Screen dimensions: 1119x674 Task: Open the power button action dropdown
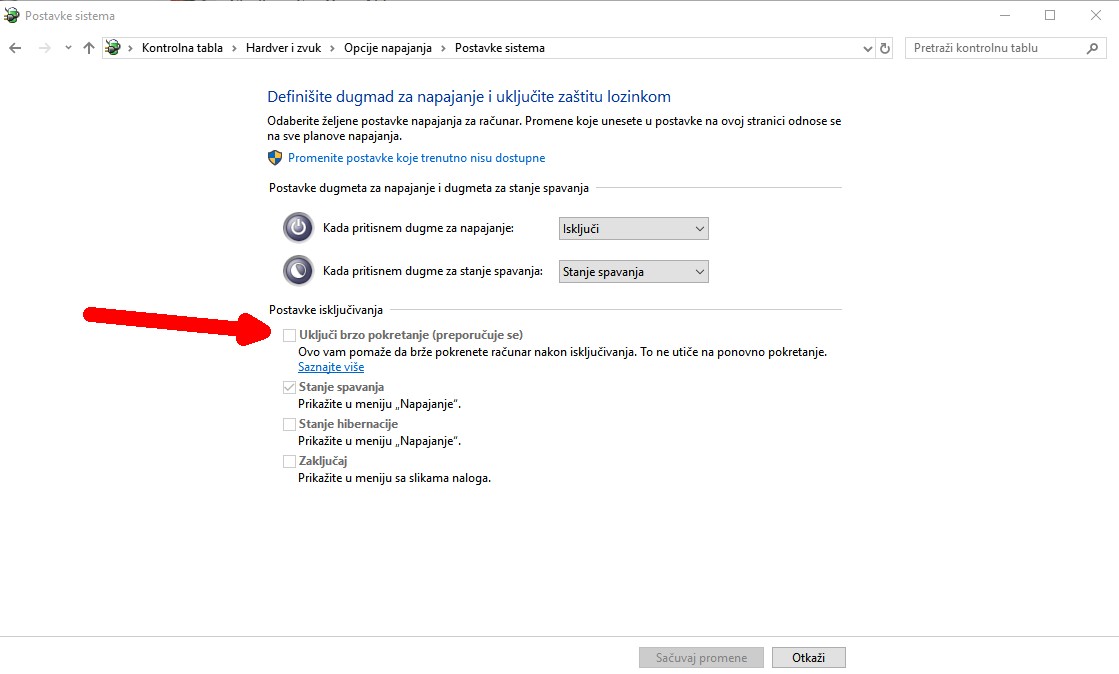[633, 229]
